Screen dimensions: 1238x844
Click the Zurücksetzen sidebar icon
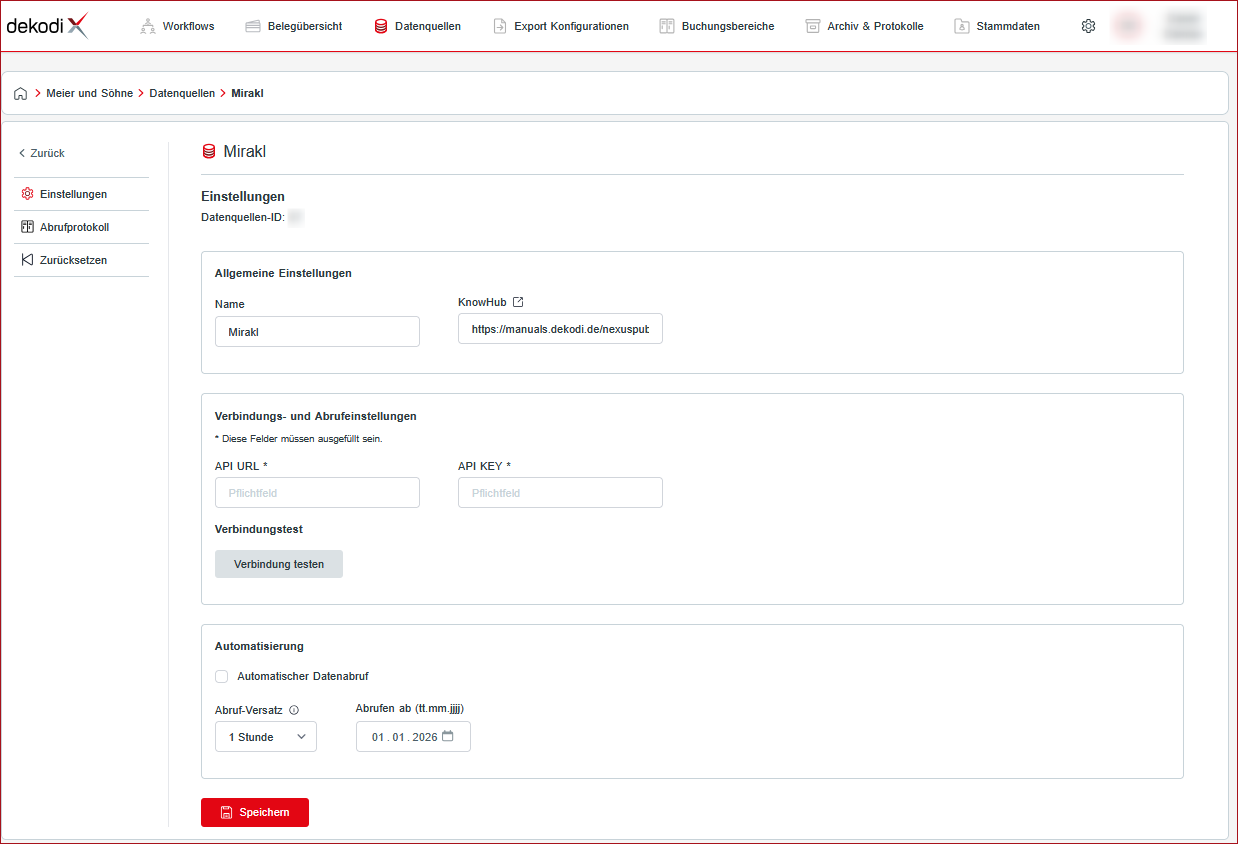point(27,260)
